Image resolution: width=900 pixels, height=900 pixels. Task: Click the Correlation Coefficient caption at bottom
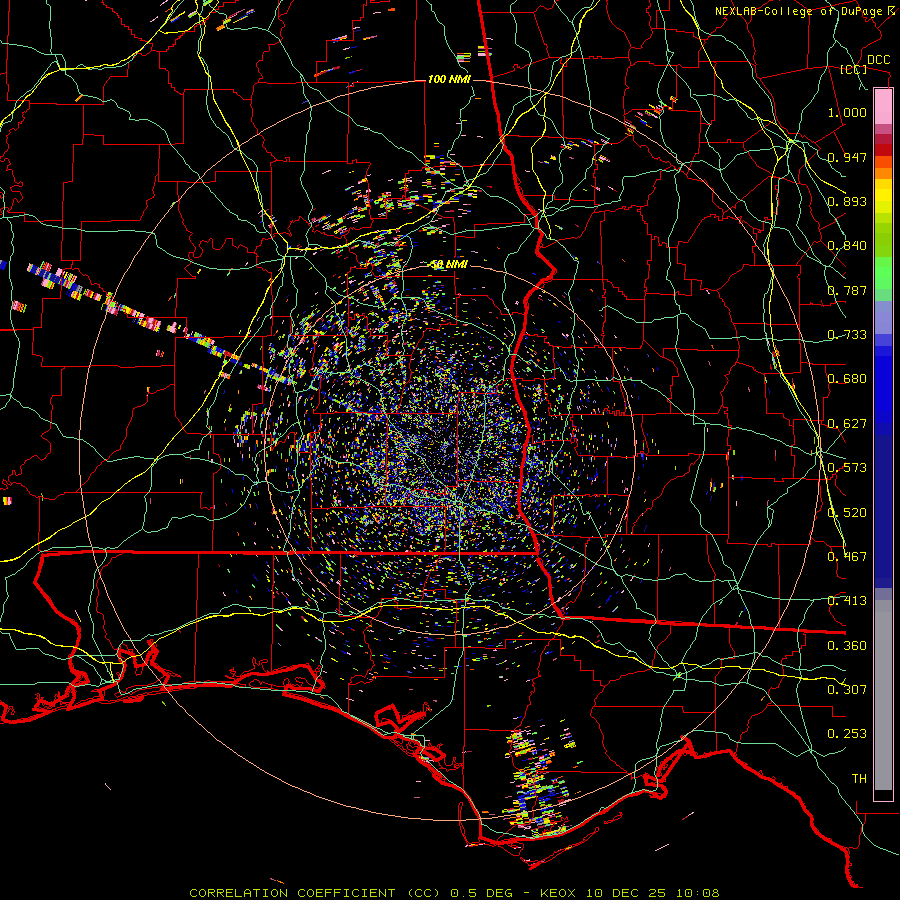454,893
